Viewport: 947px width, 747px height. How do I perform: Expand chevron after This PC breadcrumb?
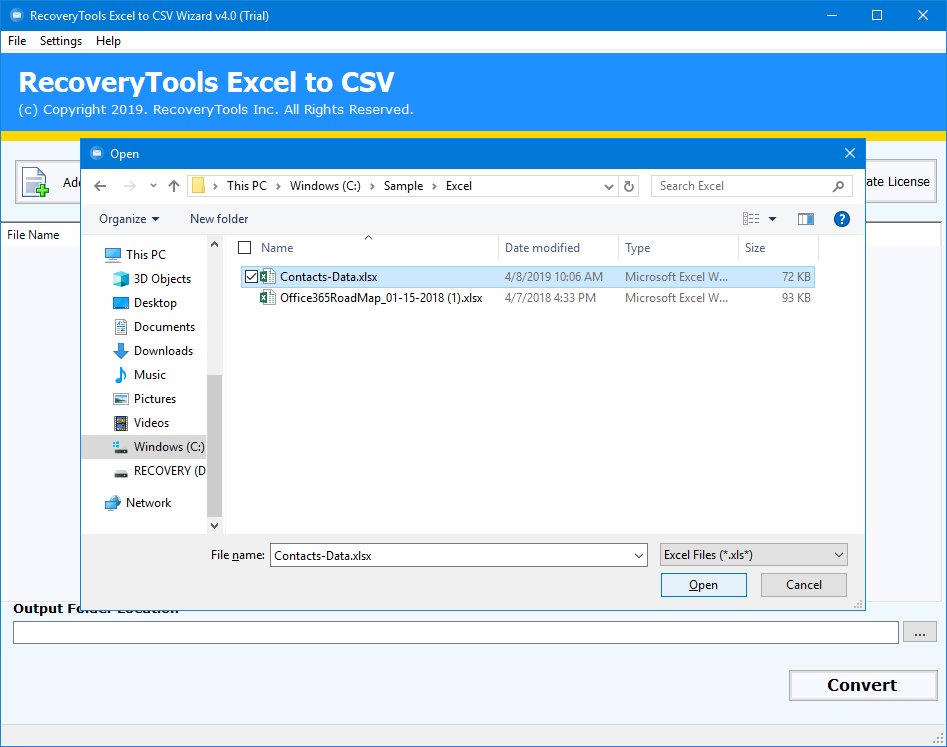tap(278, 186)
